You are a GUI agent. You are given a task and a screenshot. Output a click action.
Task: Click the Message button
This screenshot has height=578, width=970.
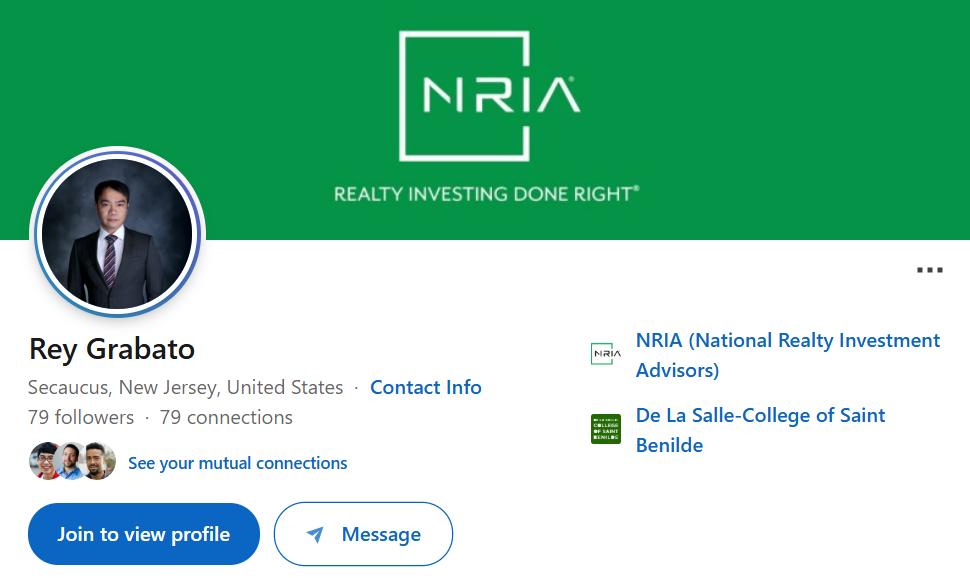click(x=363, y=534)
